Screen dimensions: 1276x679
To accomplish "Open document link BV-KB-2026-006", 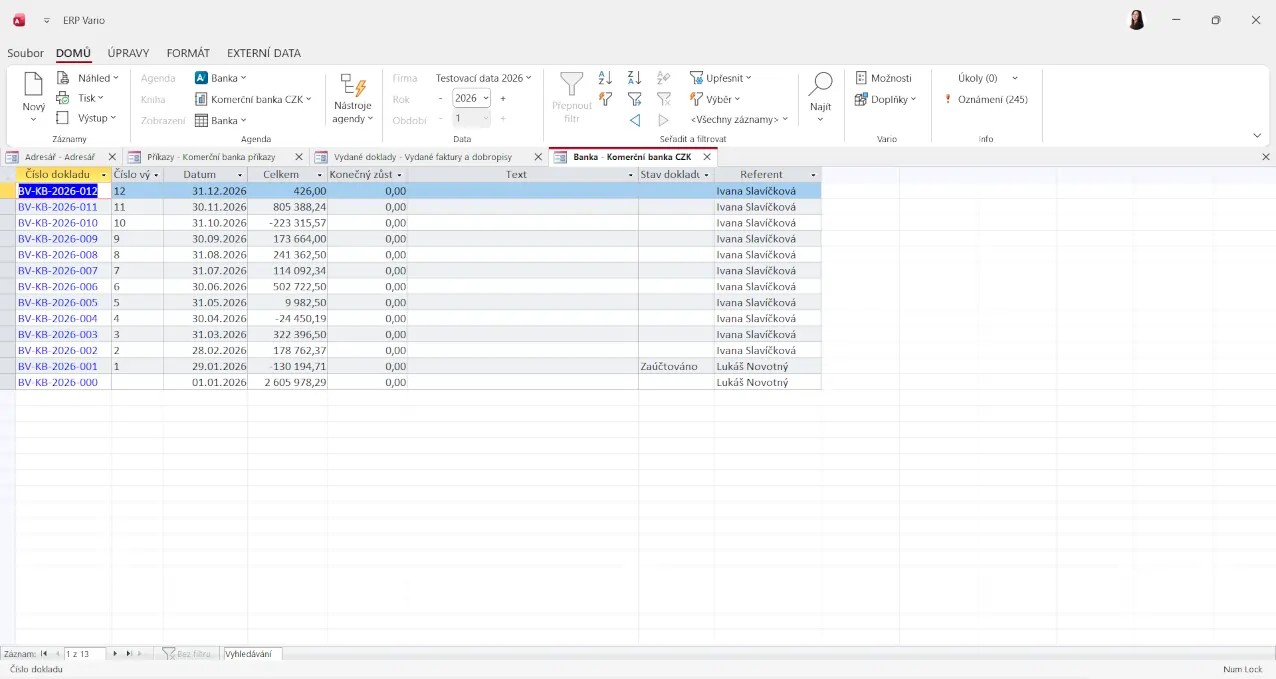I will pyautogui.click(x=58, y=287).
